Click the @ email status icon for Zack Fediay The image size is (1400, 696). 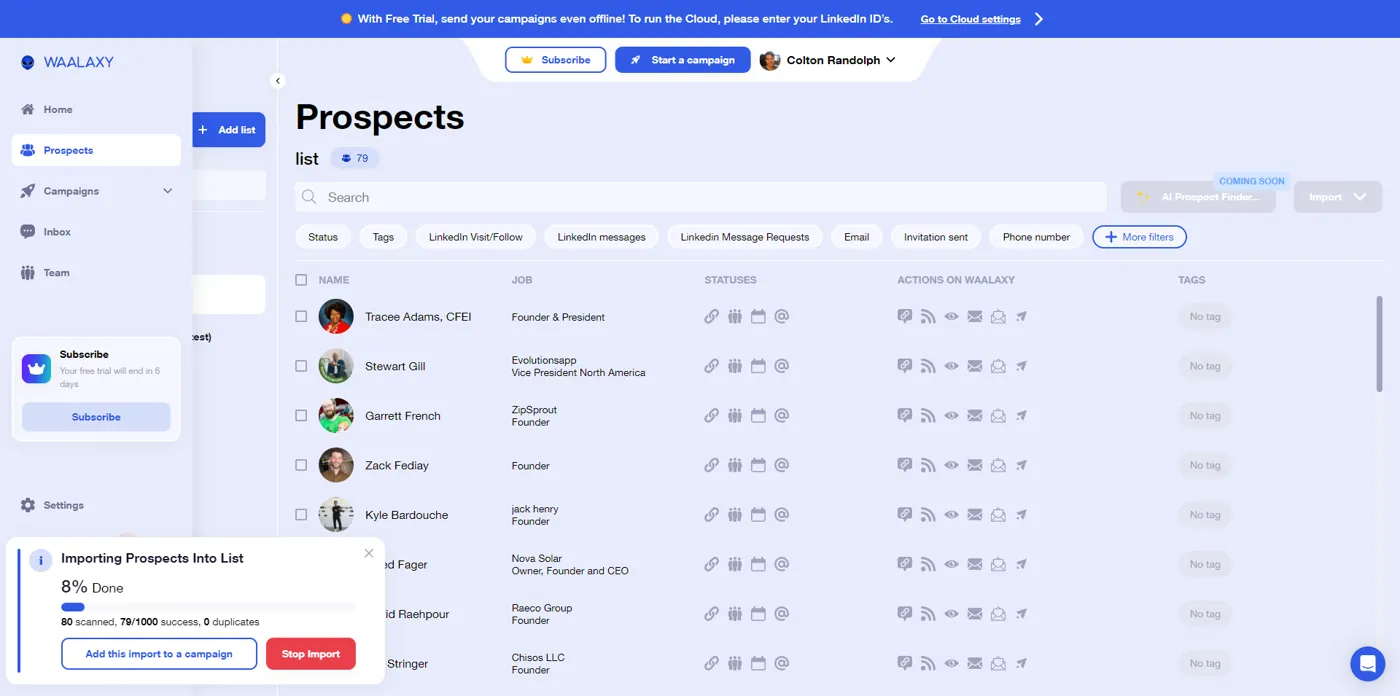[x=782, y=465]
